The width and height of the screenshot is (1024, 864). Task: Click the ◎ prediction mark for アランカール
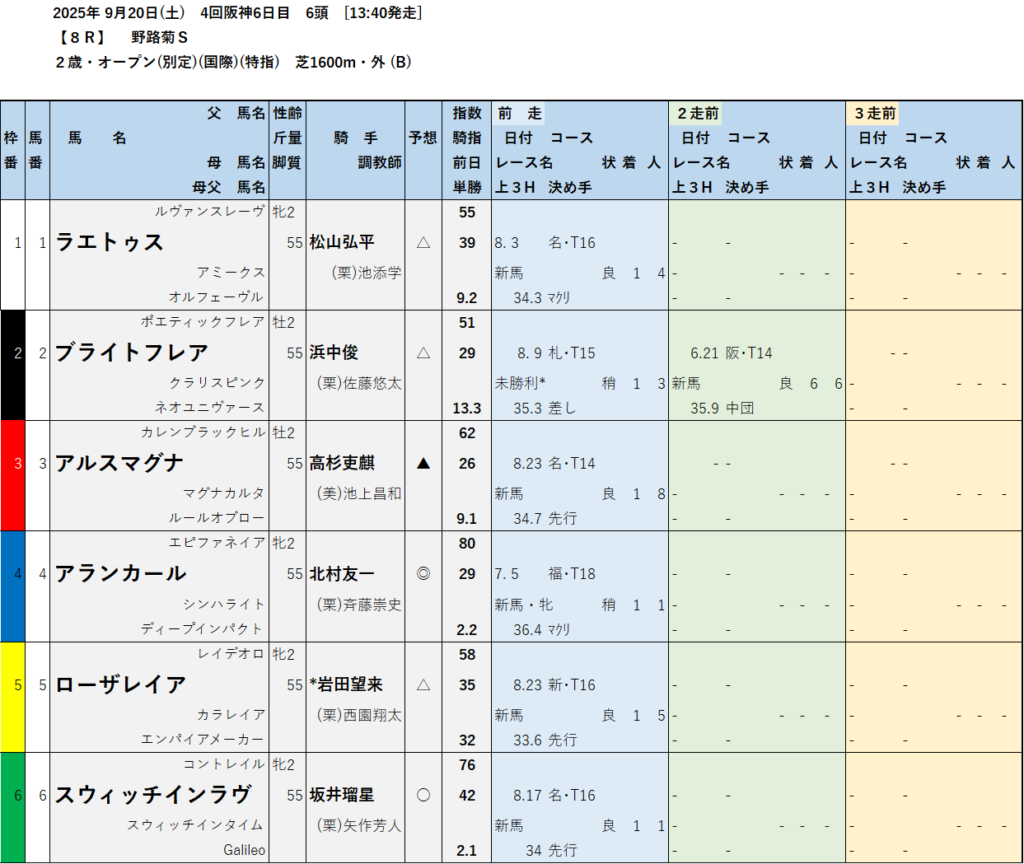coord(423,574)
